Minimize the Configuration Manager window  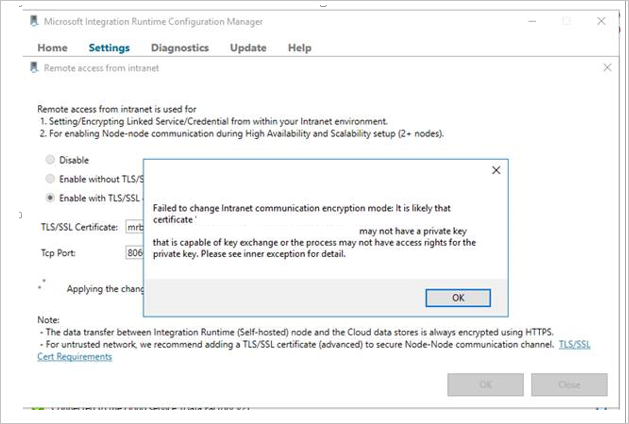[530, 20]
